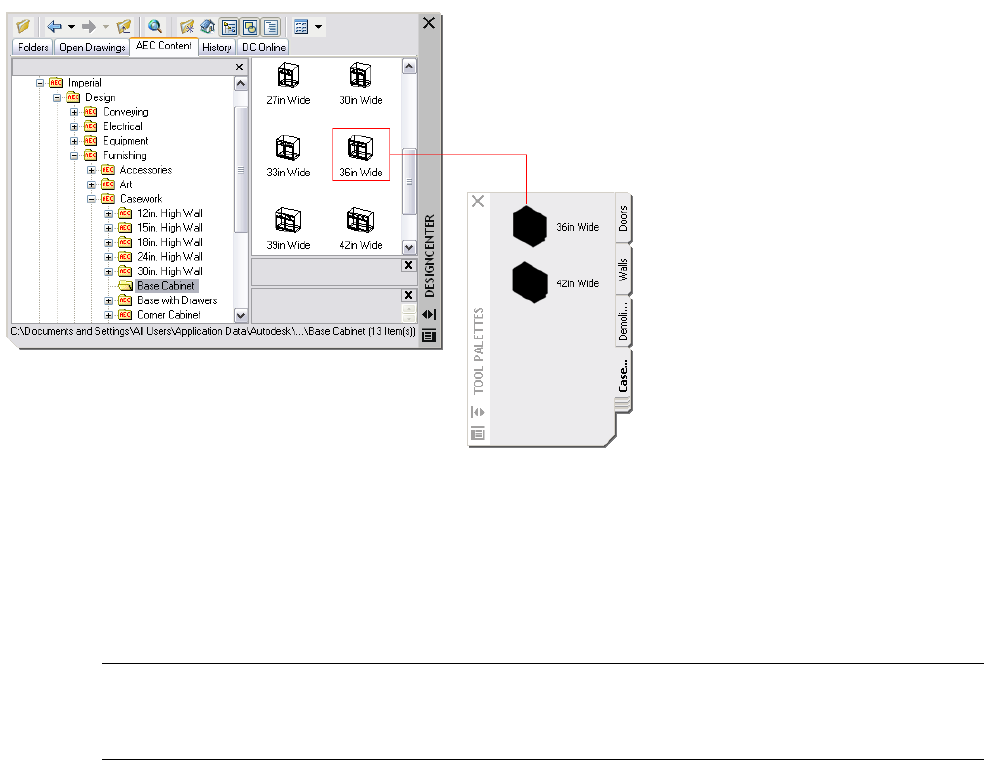Switch to the Folders tab
This screenshot has width=984, height=760.
coord(33,47)
